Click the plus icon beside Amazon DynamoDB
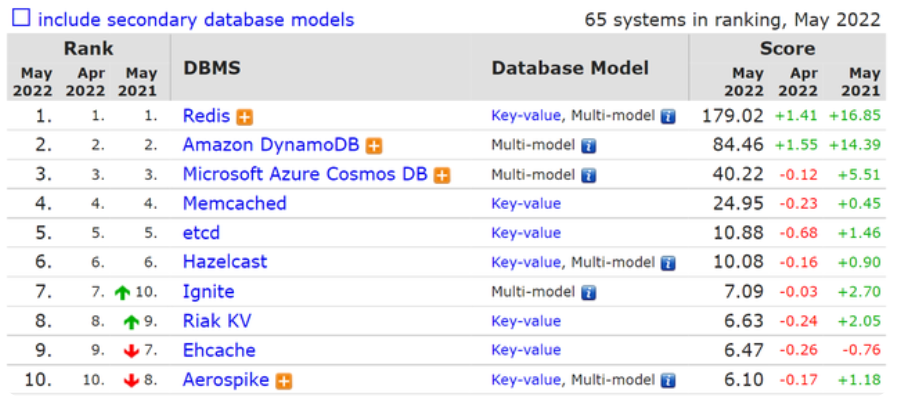This screenshot has height=409, width=899. [374, 146]
